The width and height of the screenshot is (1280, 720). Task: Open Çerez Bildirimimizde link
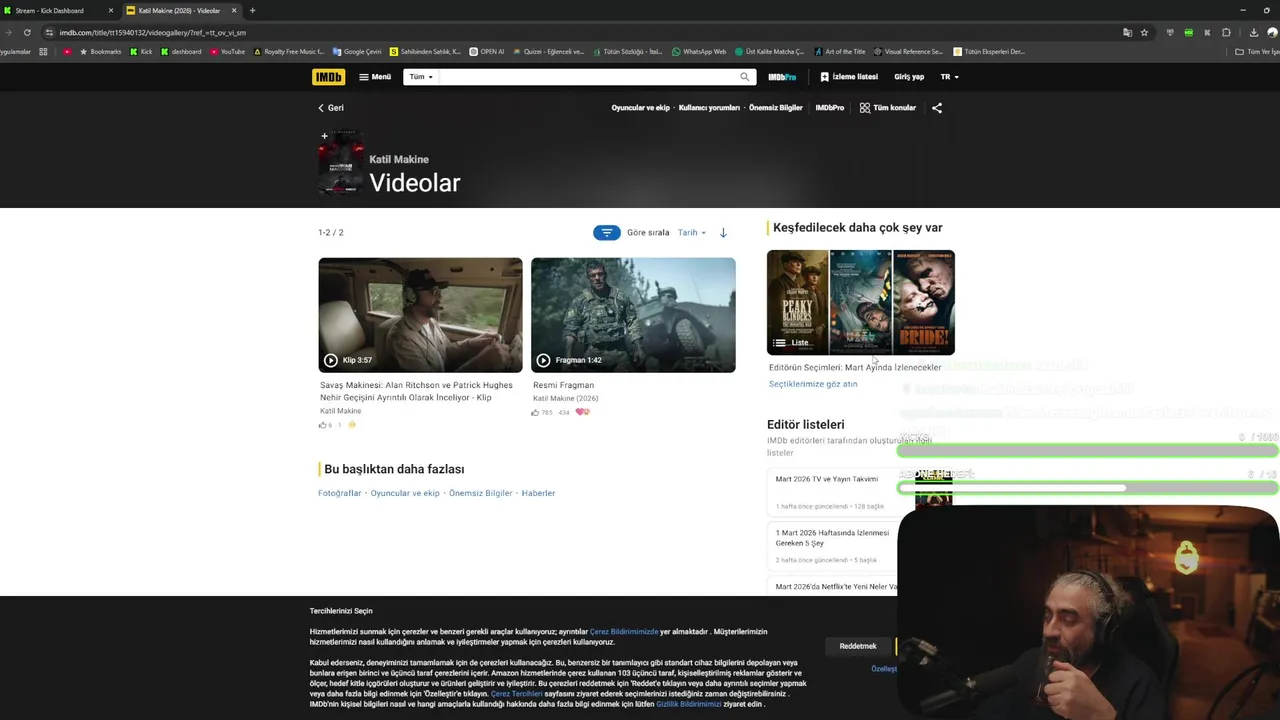click(624, 632)
